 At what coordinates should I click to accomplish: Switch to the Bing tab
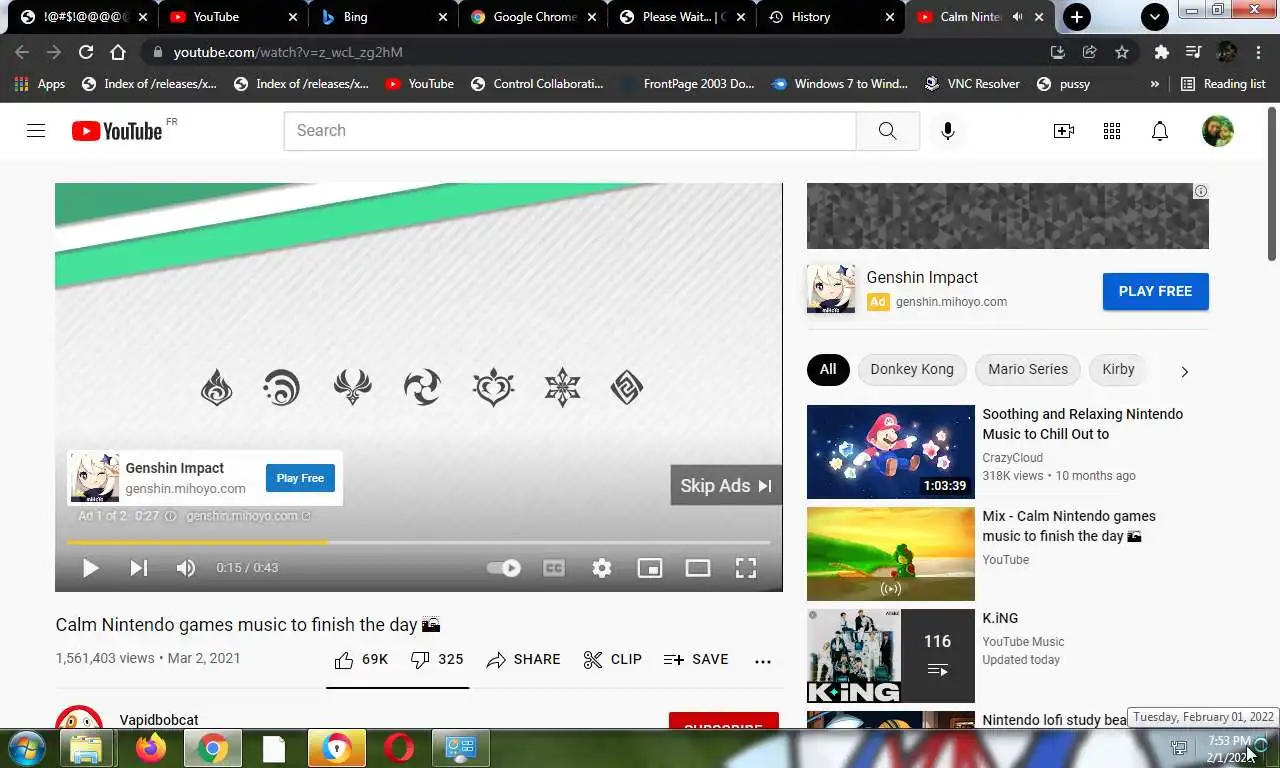point(383,17)
